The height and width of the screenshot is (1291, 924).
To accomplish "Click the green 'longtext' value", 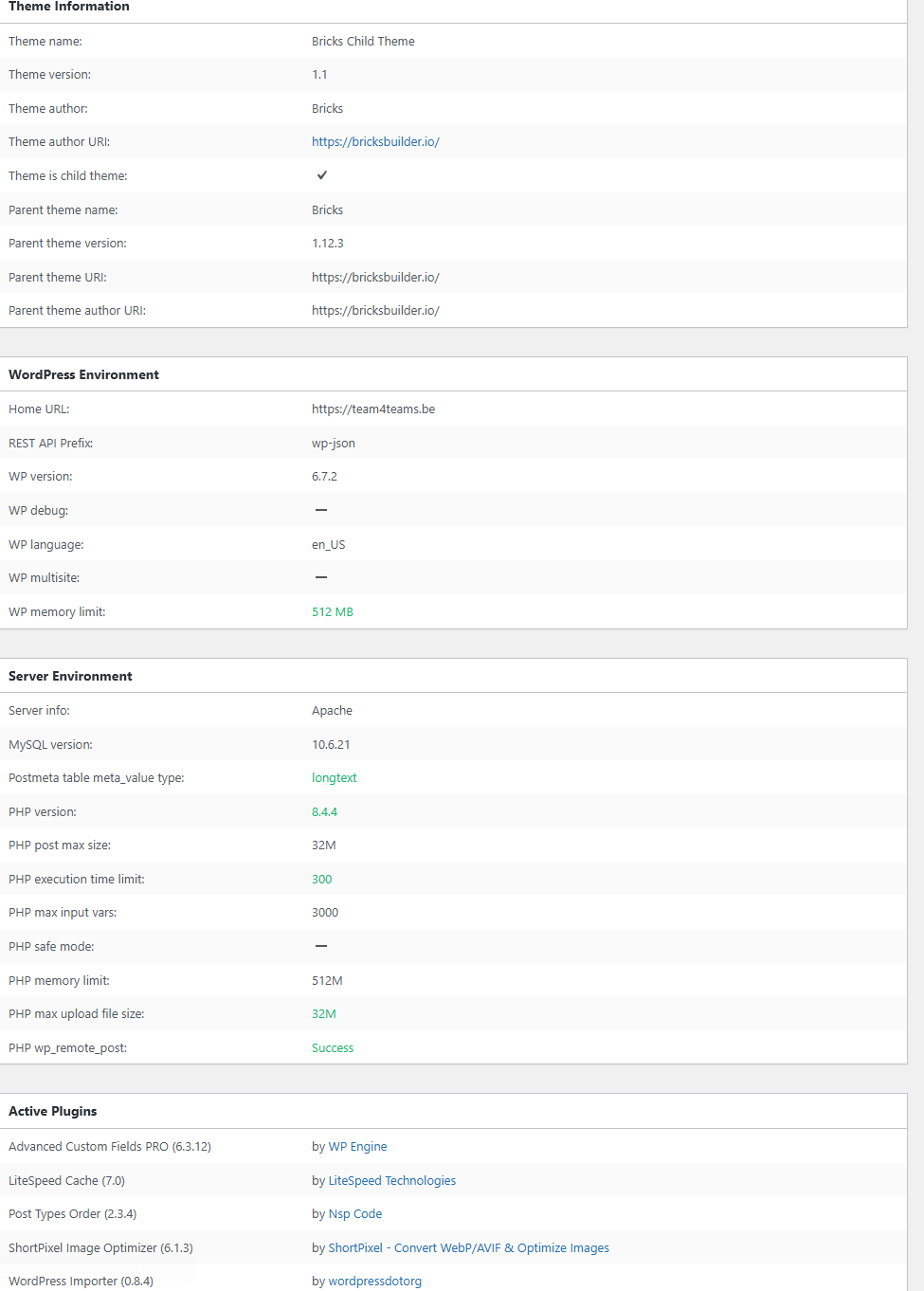I will tap(335, 778).
